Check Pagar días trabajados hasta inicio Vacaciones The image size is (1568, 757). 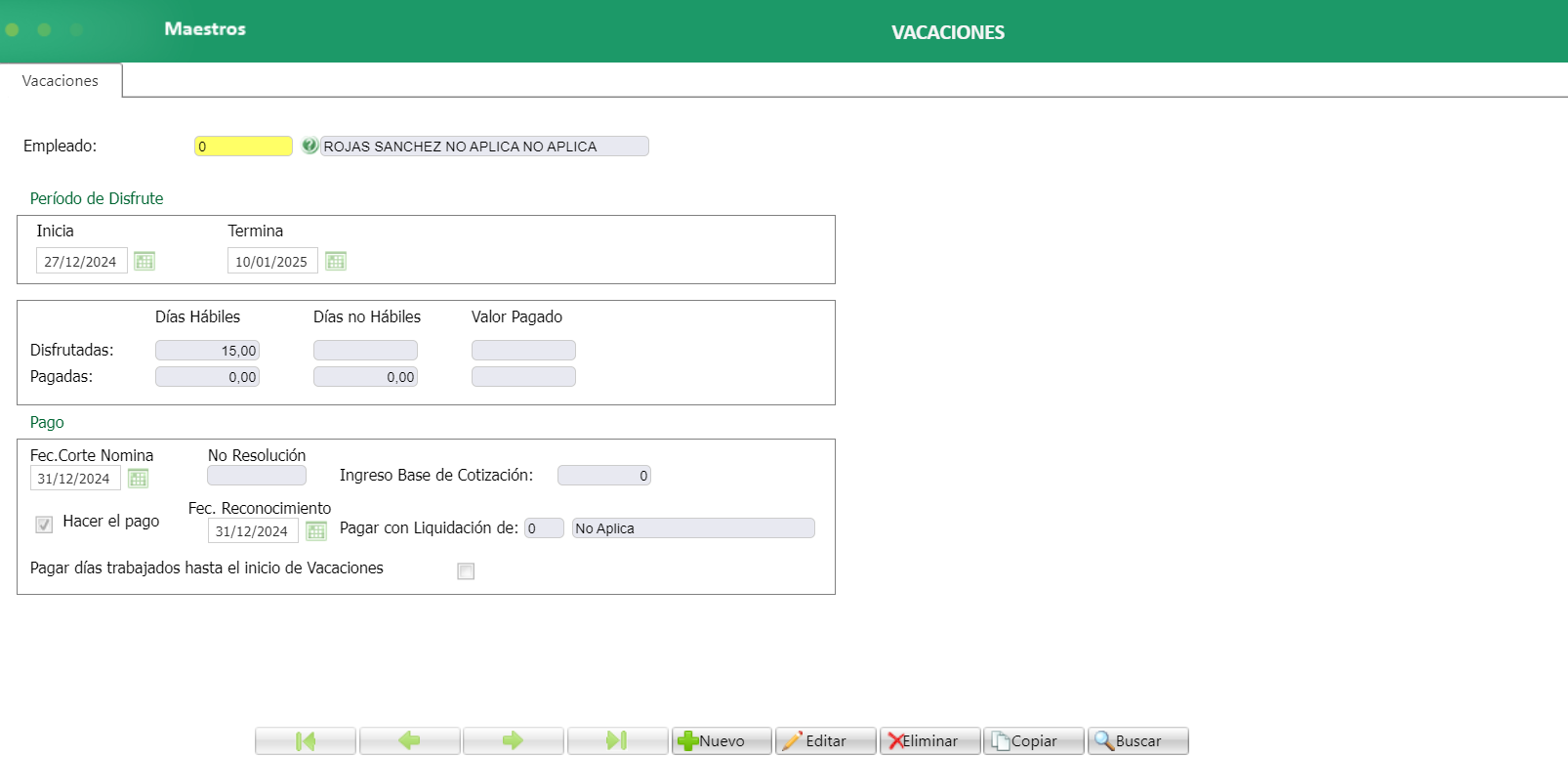tap(466, 571)
